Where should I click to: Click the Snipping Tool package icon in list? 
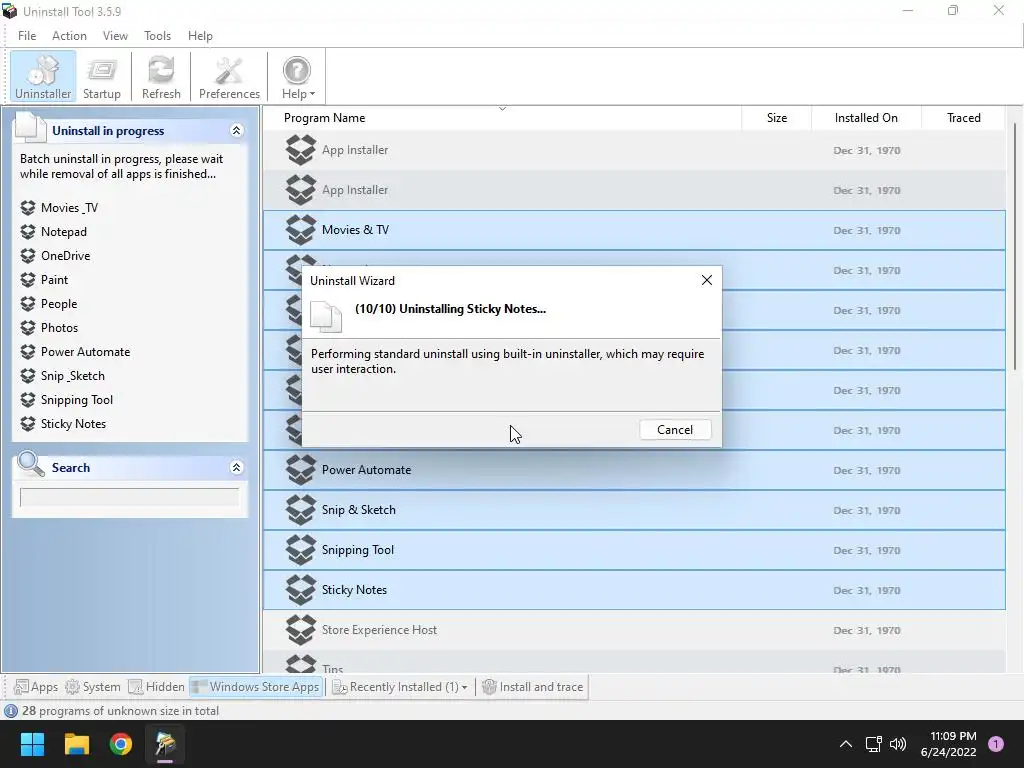pyautogui.click(x=300, y=550)
